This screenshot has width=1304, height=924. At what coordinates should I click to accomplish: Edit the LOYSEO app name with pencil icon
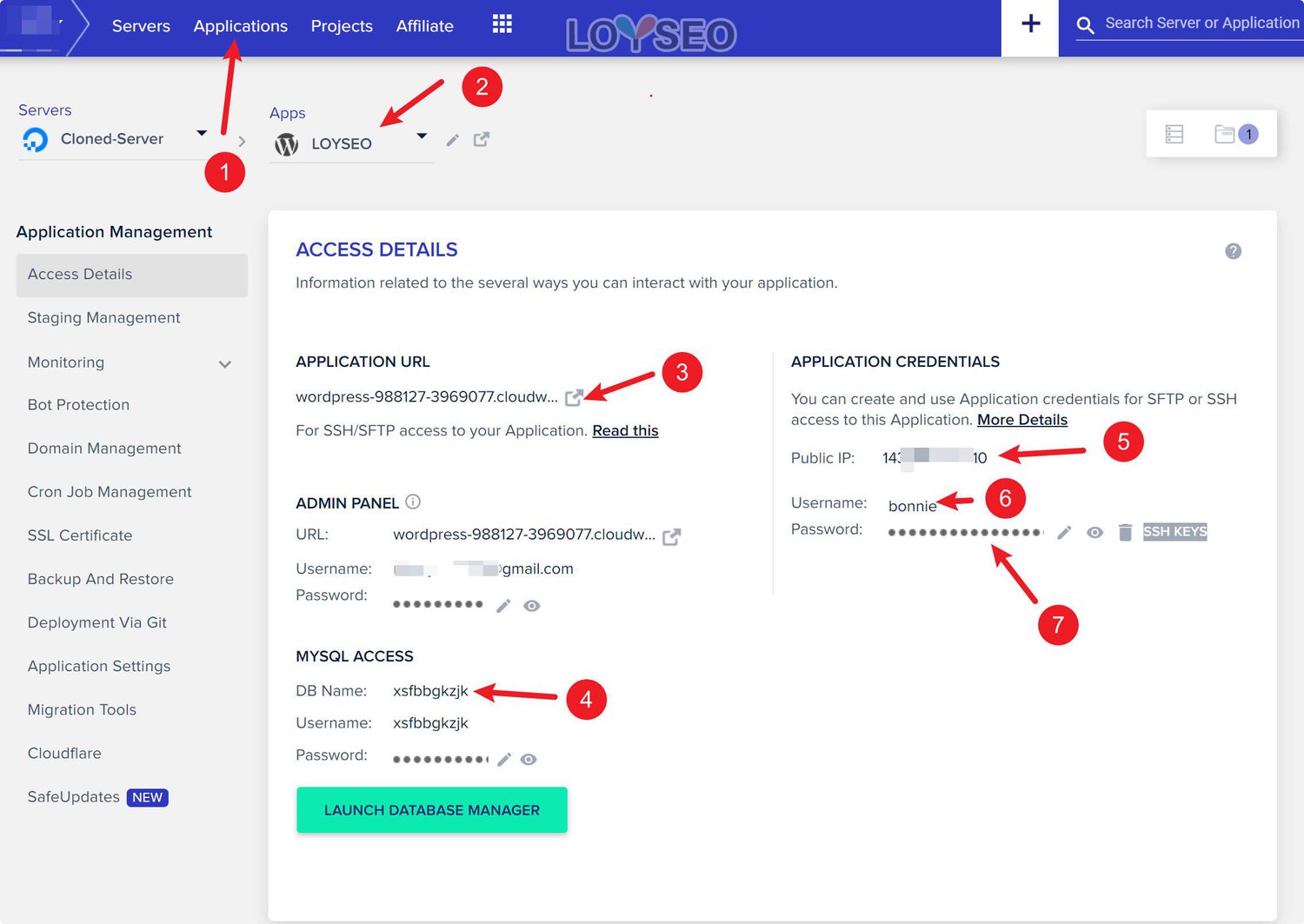coord(452,140)
